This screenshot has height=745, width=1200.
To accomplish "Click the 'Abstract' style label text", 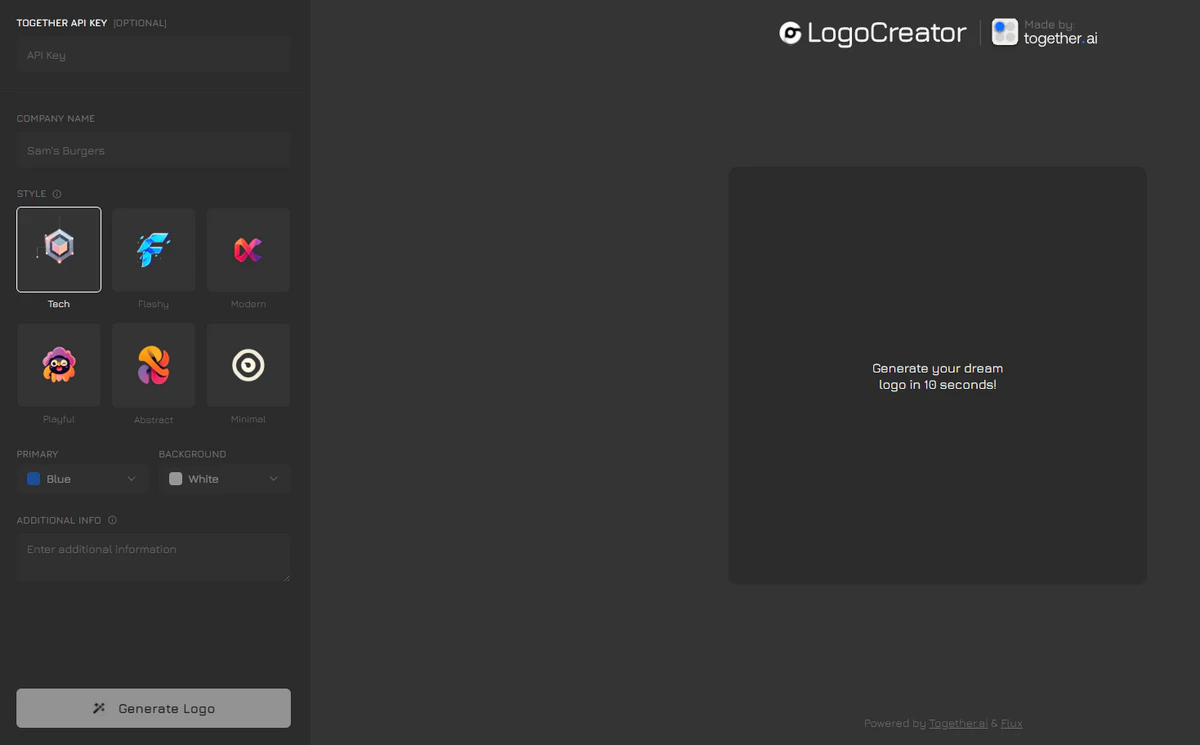I will point(153,419).
